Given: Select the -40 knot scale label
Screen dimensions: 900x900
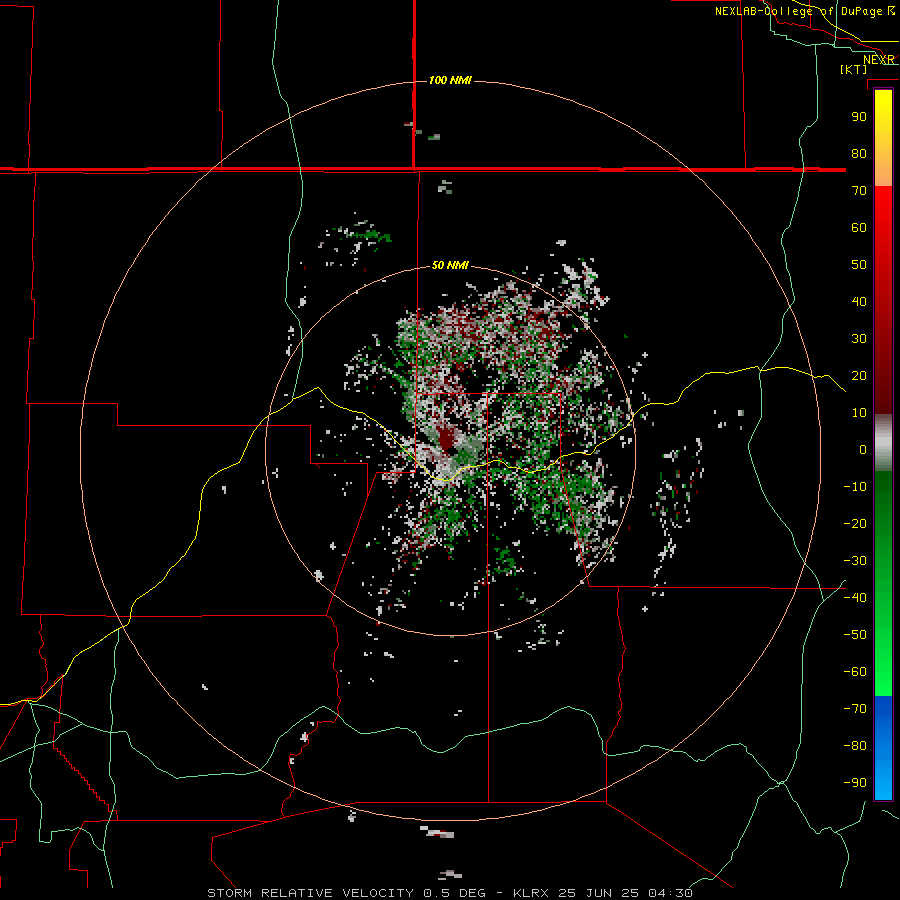Looking at the screenshot, I should pos(855,598).
